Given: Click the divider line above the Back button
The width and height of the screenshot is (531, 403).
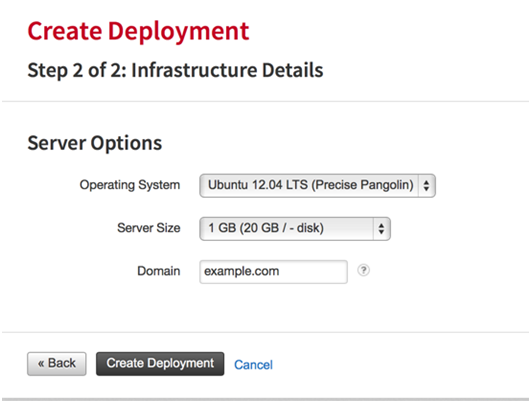Looking at the screenshot, I should tap(266, 332).
